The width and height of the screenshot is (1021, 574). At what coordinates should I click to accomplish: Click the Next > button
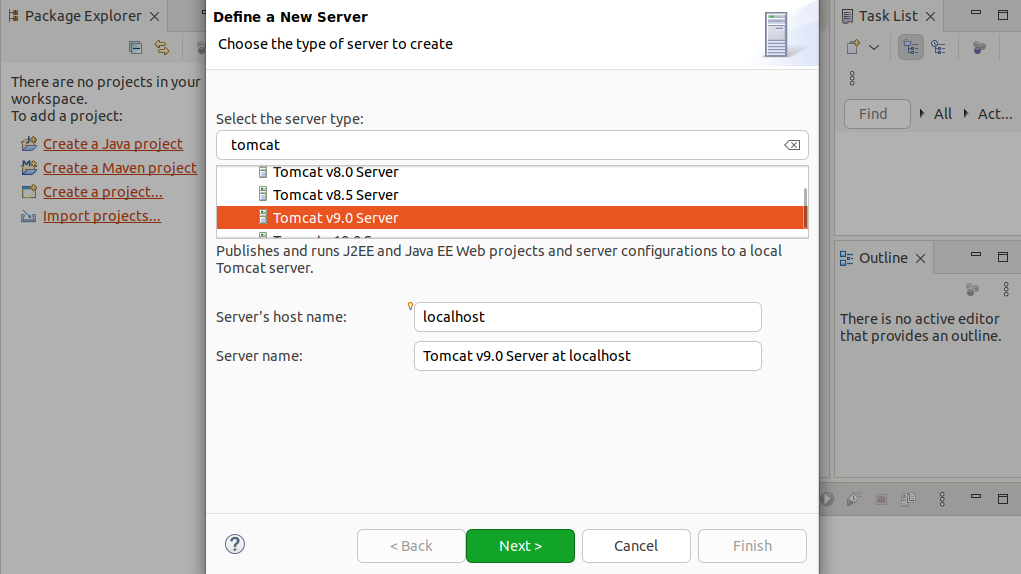click(520, 545)
